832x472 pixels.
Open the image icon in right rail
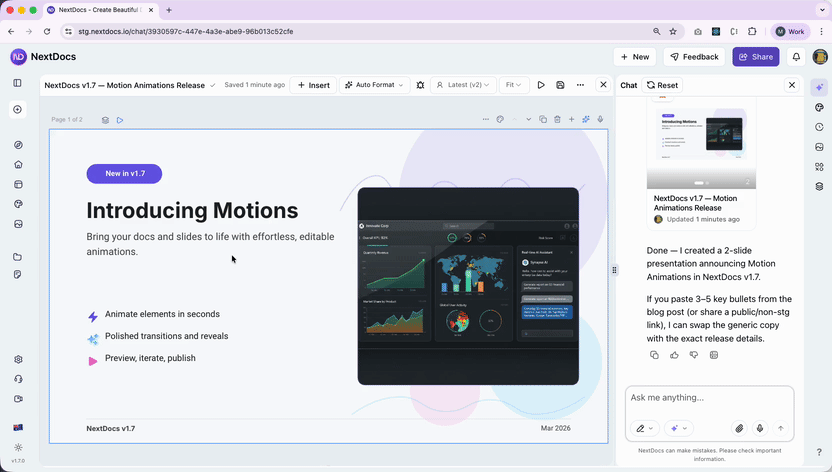[819, 147]
